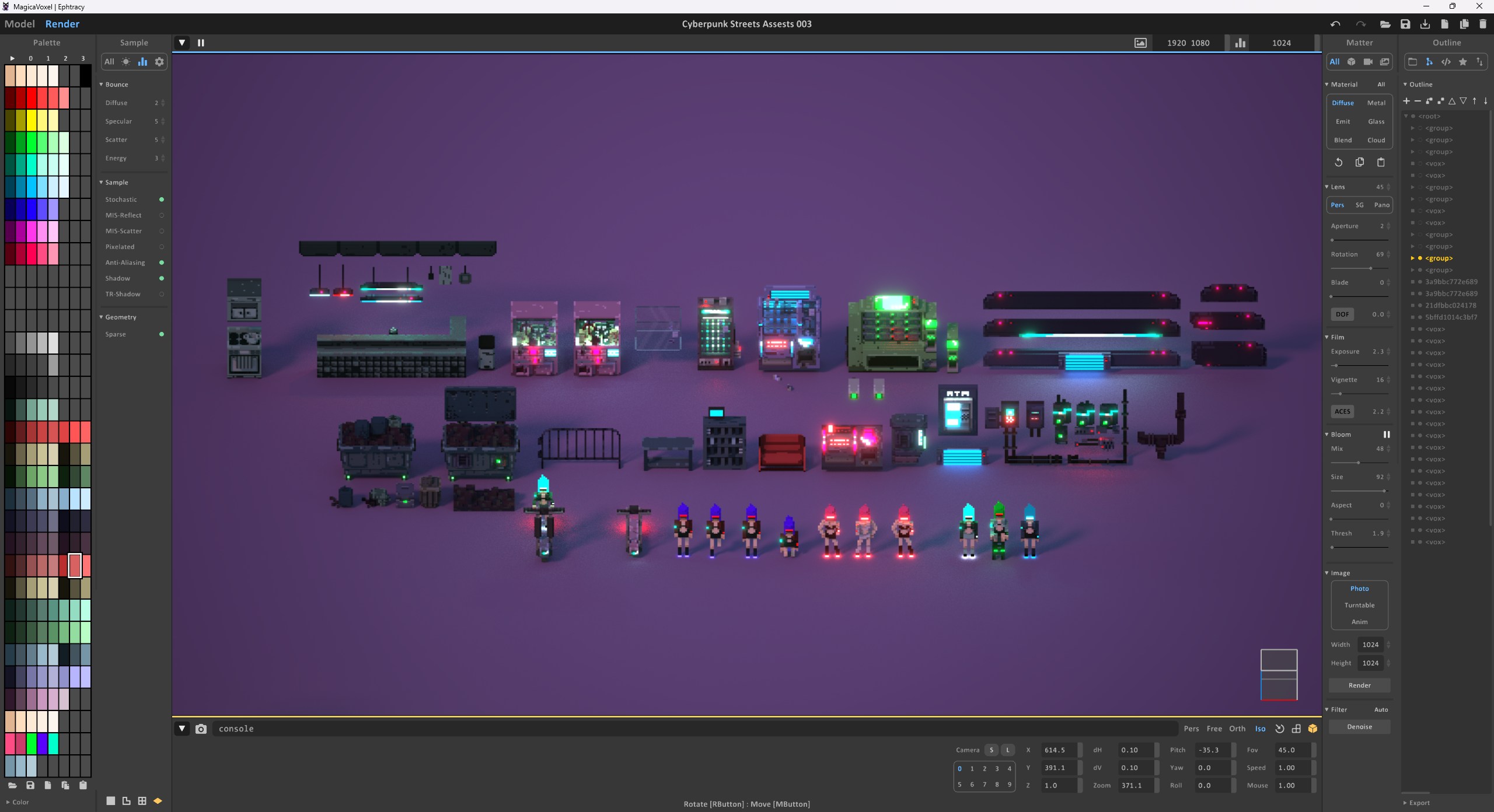Viewport: 1494px width, 812px height.
Task: Delete project using the top trash icon
Action: click(x=1483, y=24)
